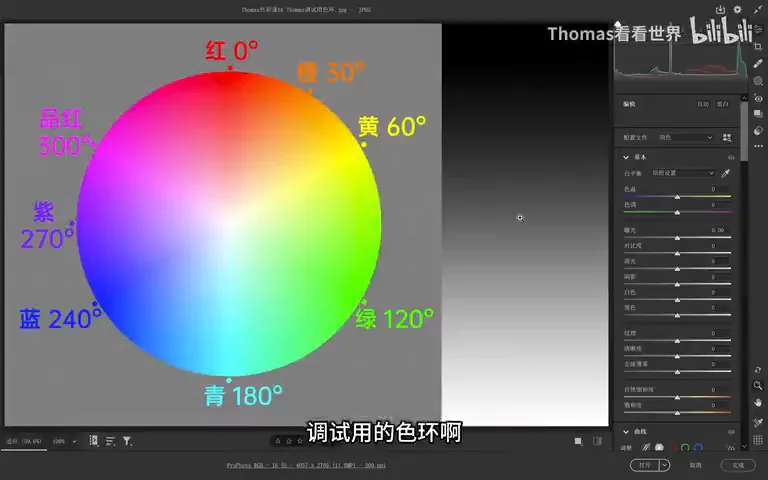Select the Crop tool
This screenshot has height=480, width=768.
758,47
